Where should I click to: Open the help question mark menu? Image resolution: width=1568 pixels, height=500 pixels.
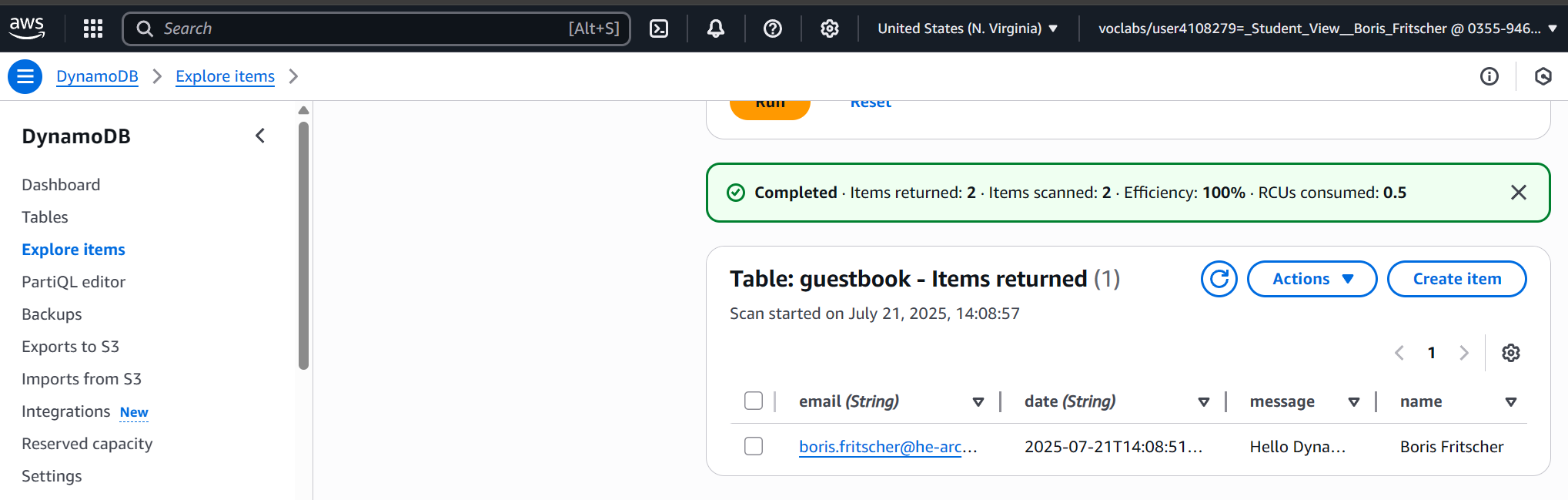(x=773, y=29)
